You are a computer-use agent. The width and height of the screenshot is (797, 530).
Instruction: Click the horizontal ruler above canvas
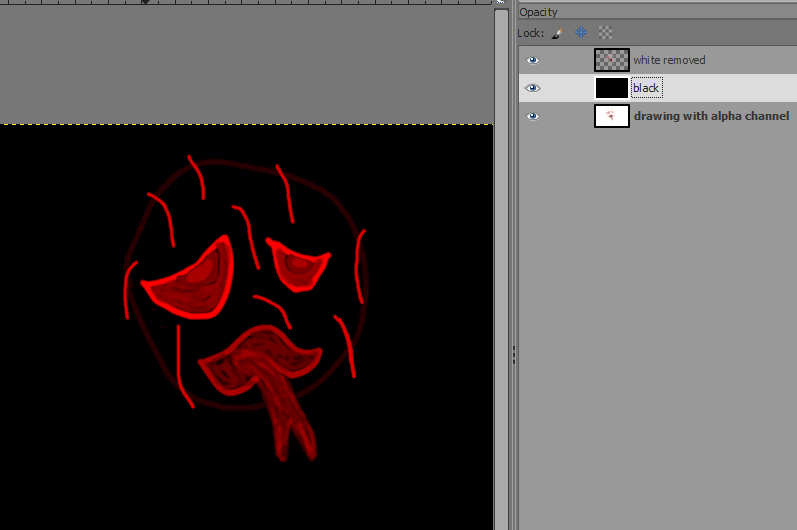tap(250, 3)
